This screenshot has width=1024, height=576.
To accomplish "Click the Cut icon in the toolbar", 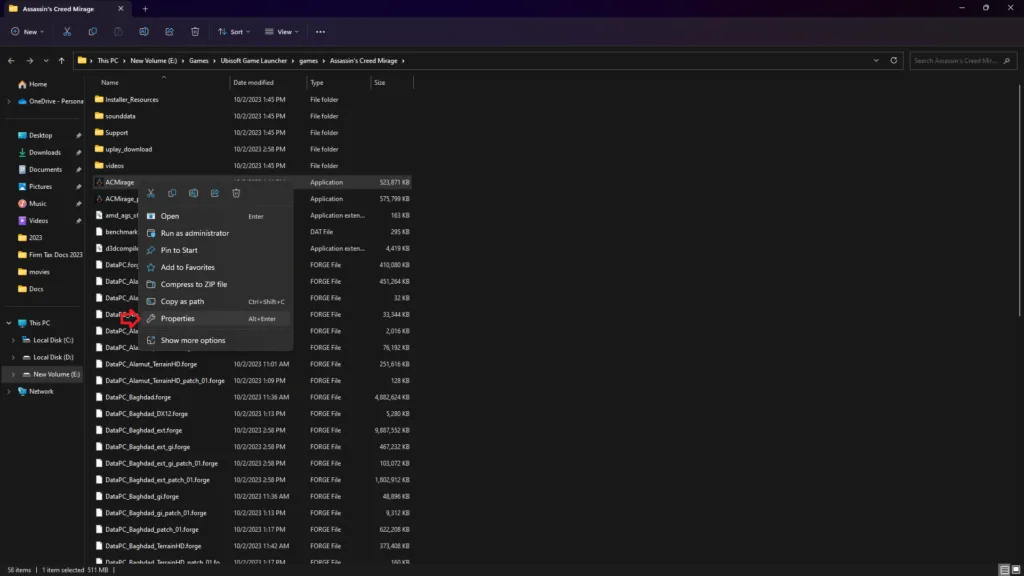I will click(67, 31).
